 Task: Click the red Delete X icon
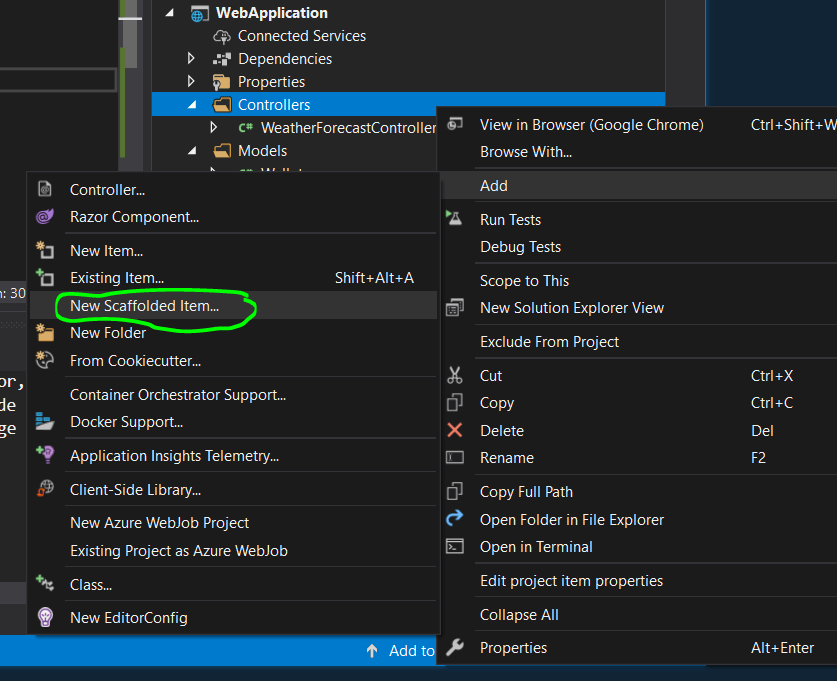tap(455, 430)
